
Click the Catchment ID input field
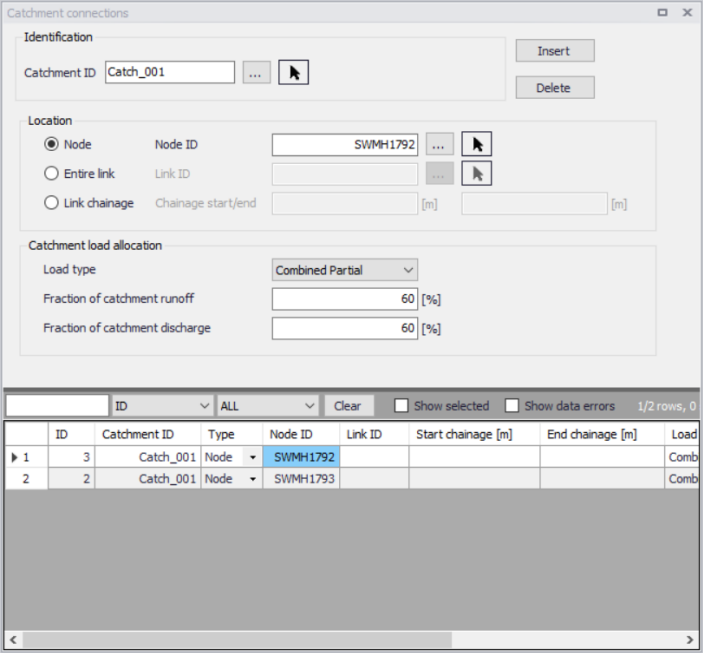click(170, 72)
